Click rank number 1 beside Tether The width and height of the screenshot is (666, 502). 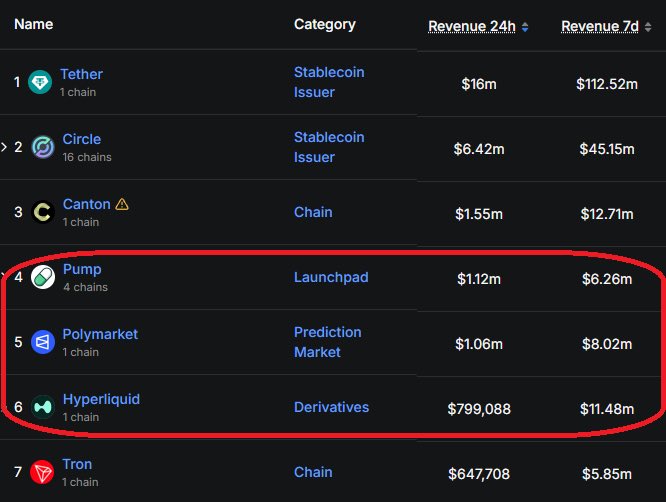pyautogui.click(x=17, y=82)
